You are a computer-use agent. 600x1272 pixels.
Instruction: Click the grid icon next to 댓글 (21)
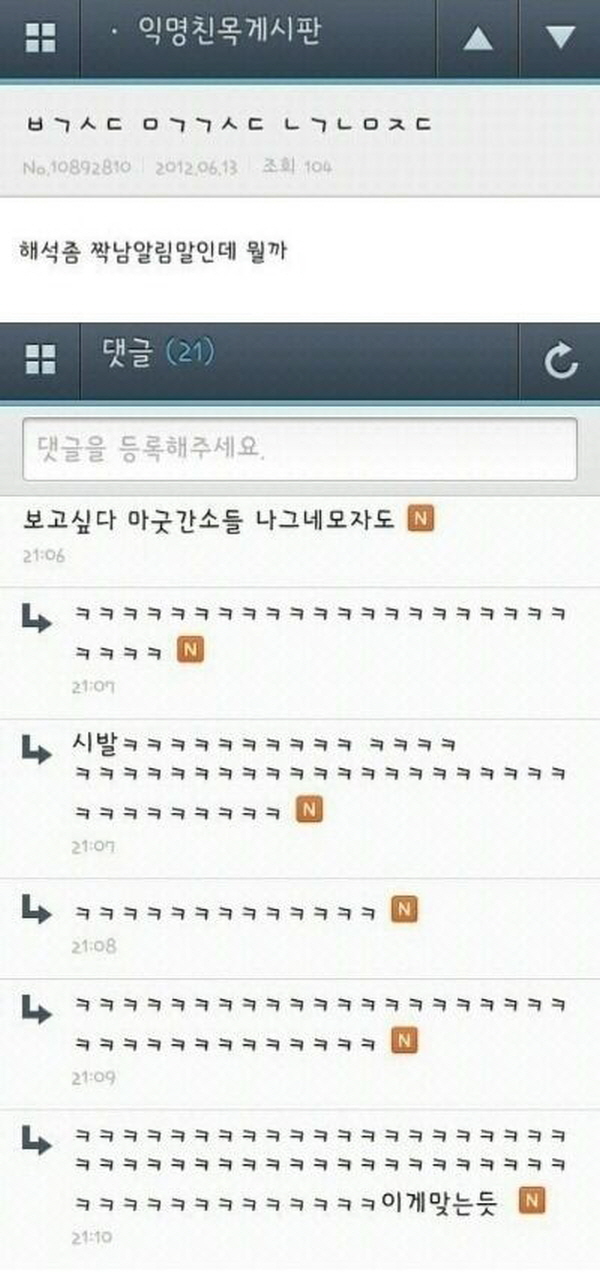point(39,360)
